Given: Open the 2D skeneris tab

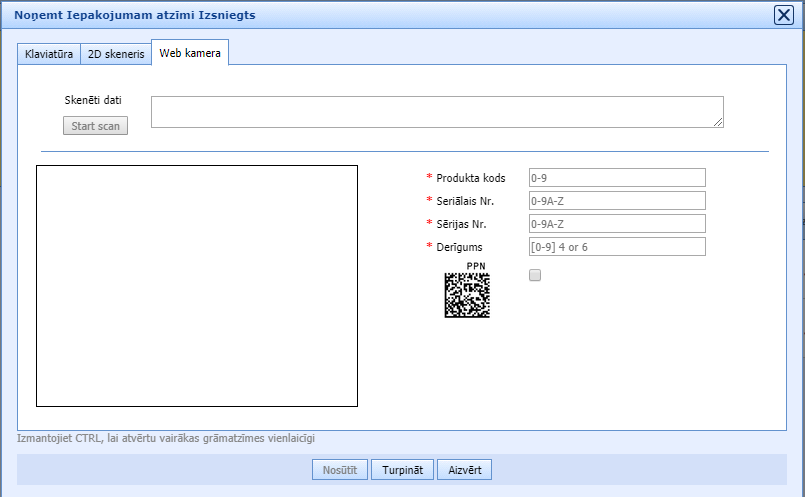Looking at the screenshot, I should point(116,53).
